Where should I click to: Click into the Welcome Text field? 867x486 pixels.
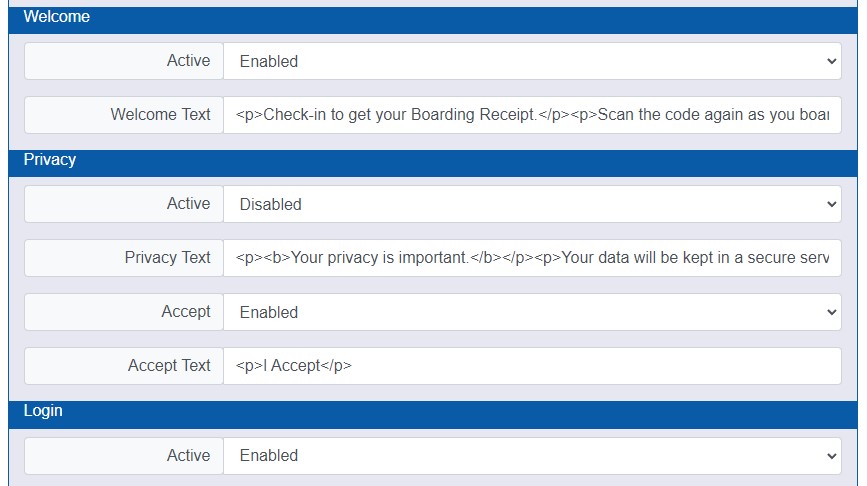click(531, 115)
